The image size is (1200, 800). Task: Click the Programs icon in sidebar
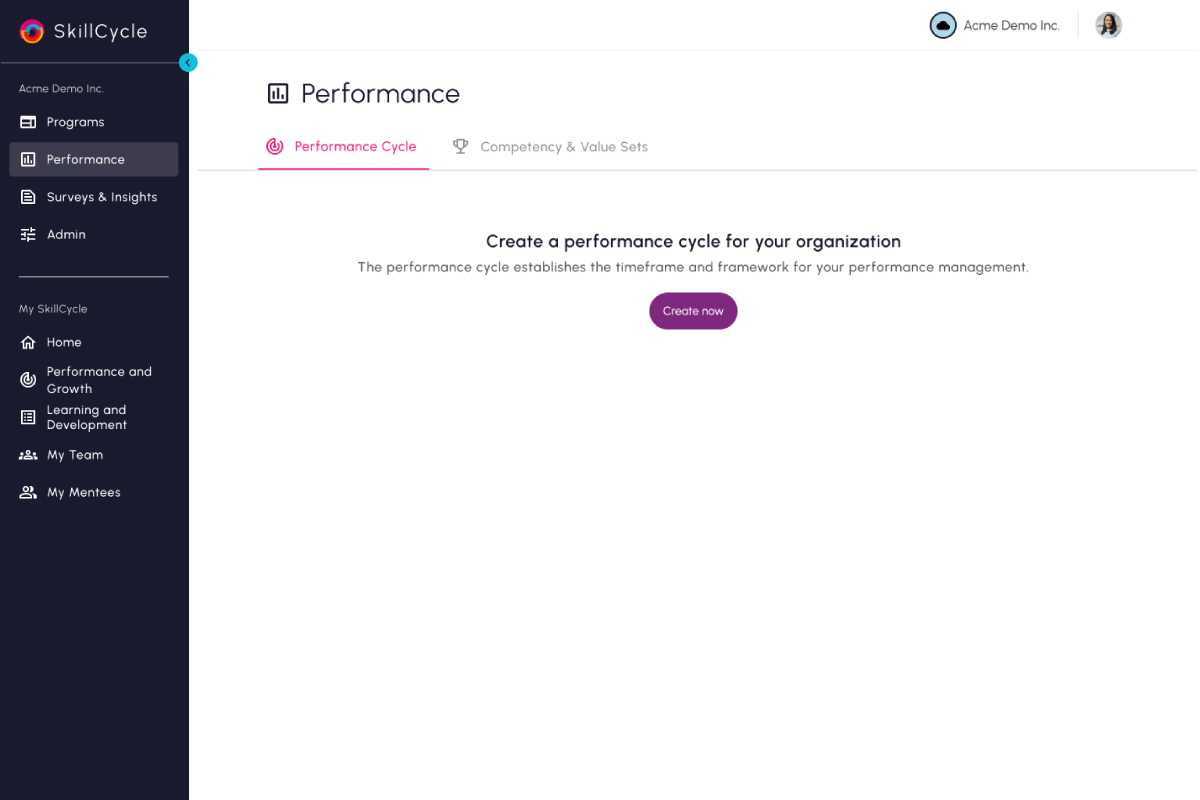coord(28,122)
